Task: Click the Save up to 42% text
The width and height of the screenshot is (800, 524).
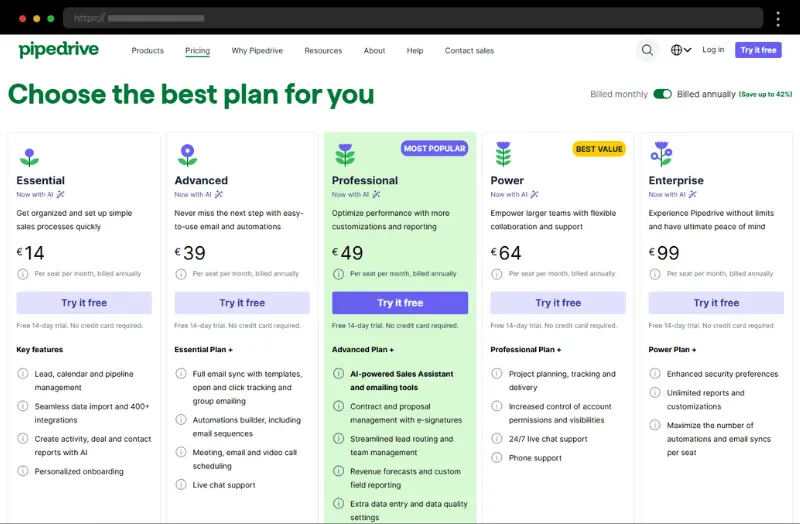Action: (765, 94)
